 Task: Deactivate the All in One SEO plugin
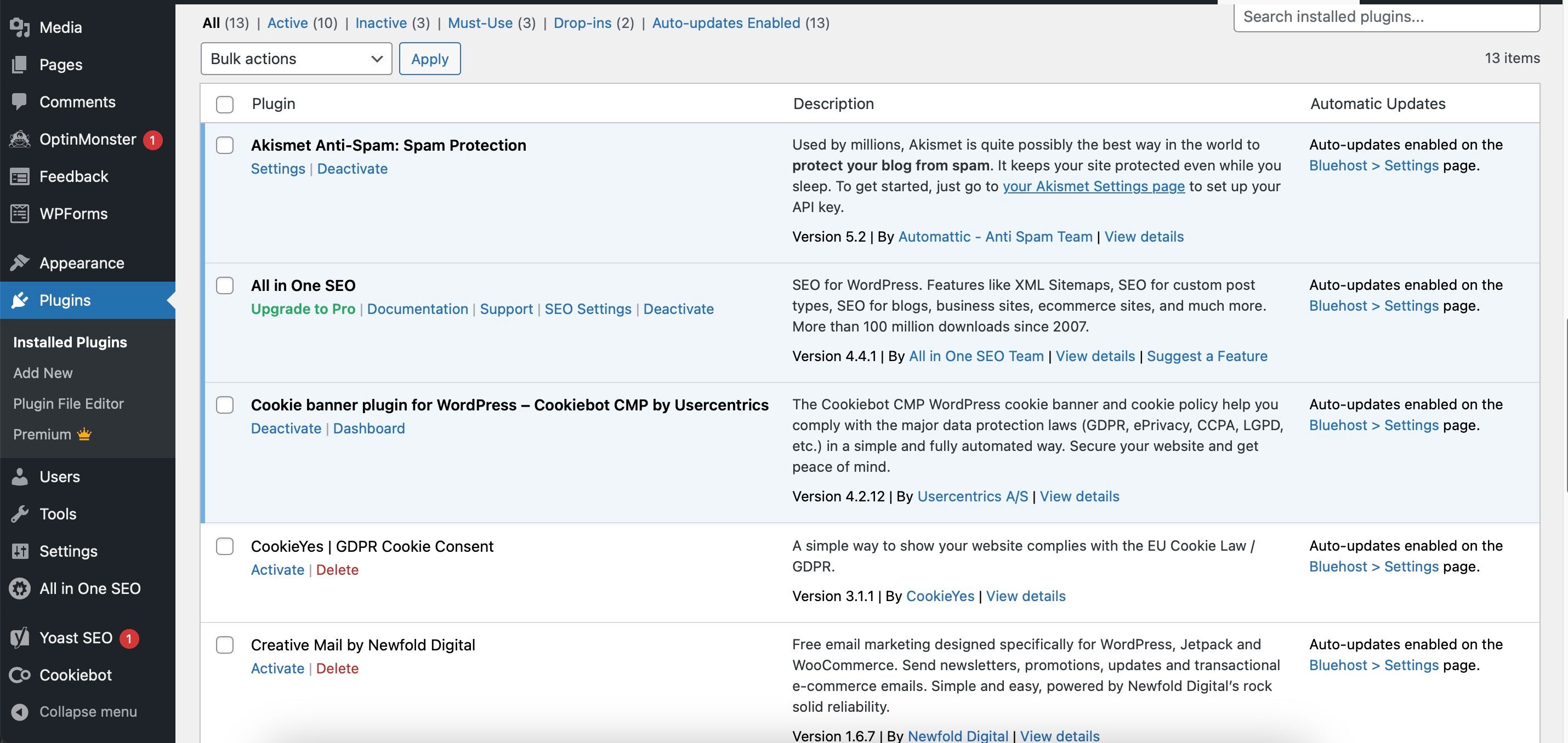(679, 309)
